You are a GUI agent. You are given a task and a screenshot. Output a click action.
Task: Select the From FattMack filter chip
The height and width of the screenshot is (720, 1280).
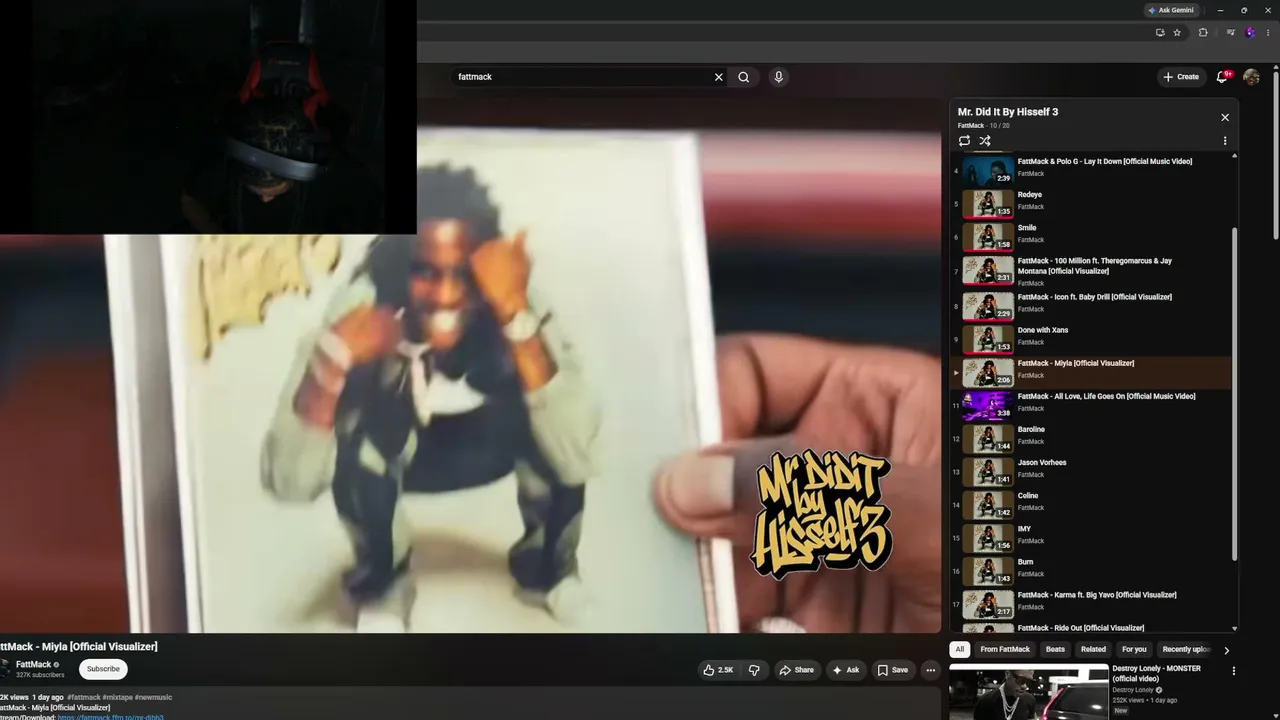1005,650
